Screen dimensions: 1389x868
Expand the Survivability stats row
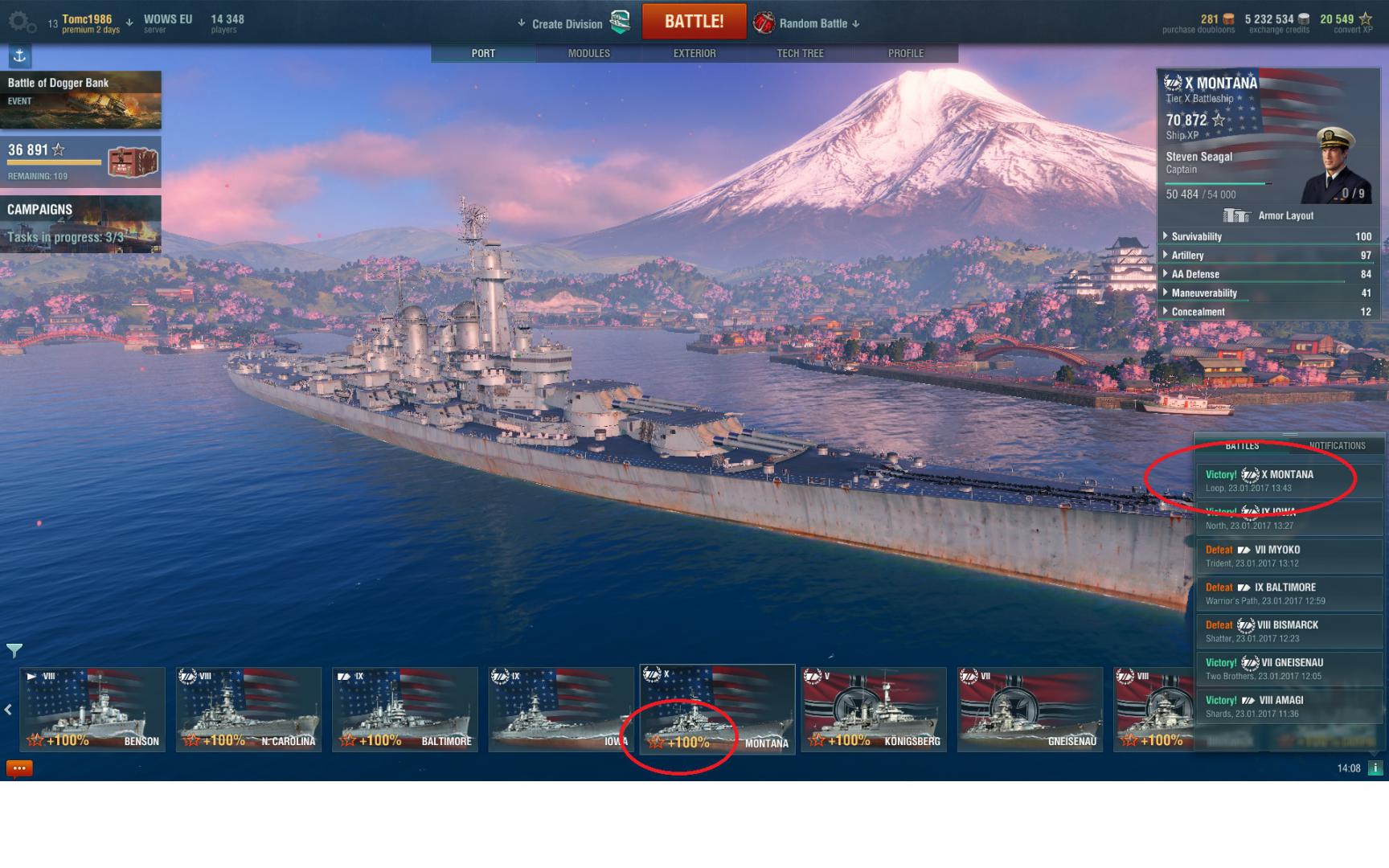click(x=1268, y=236)
